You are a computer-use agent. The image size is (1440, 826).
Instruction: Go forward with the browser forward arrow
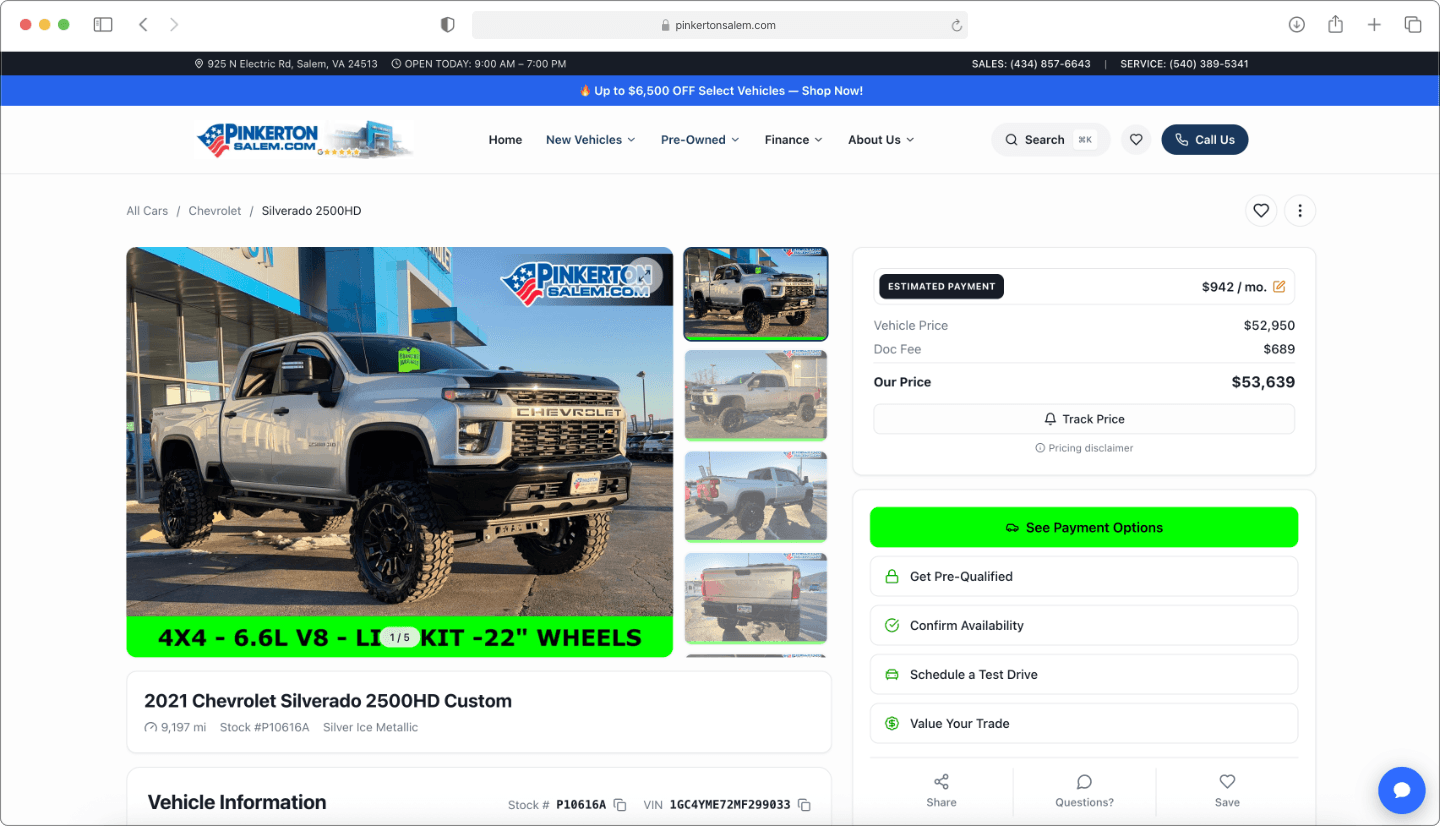174,25
